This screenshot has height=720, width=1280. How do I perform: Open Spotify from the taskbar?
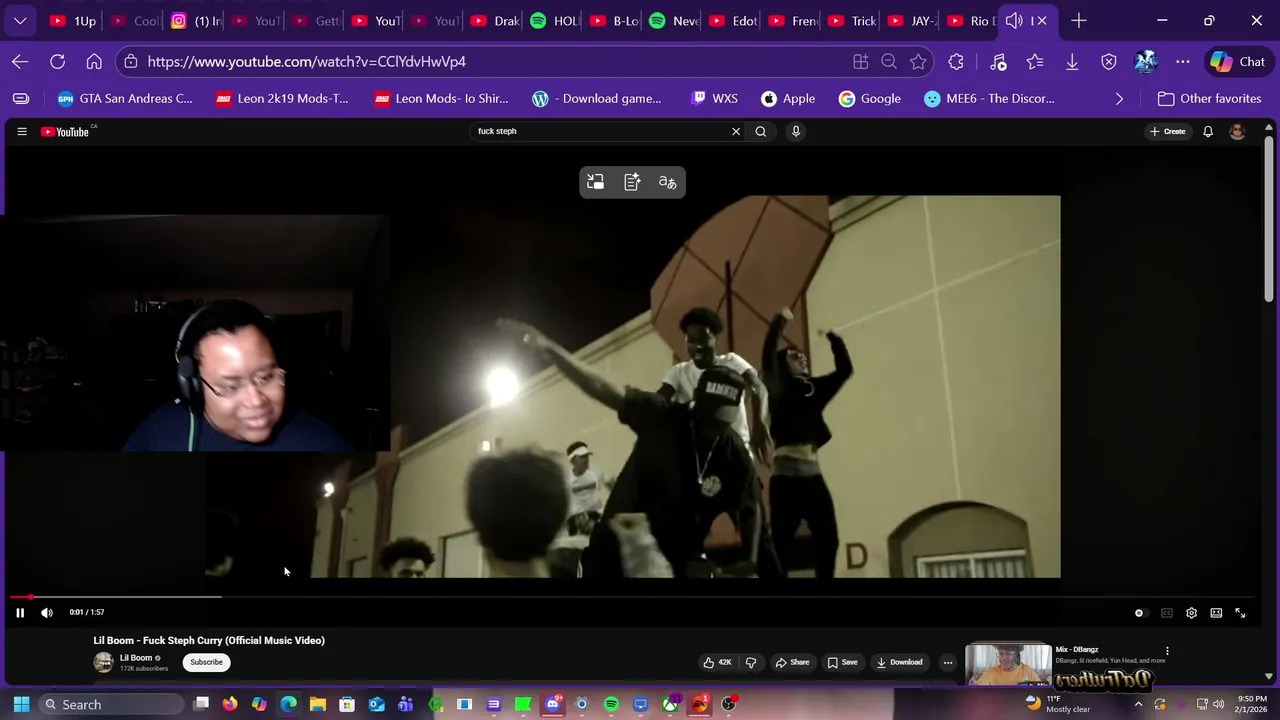tap(611, 705)
